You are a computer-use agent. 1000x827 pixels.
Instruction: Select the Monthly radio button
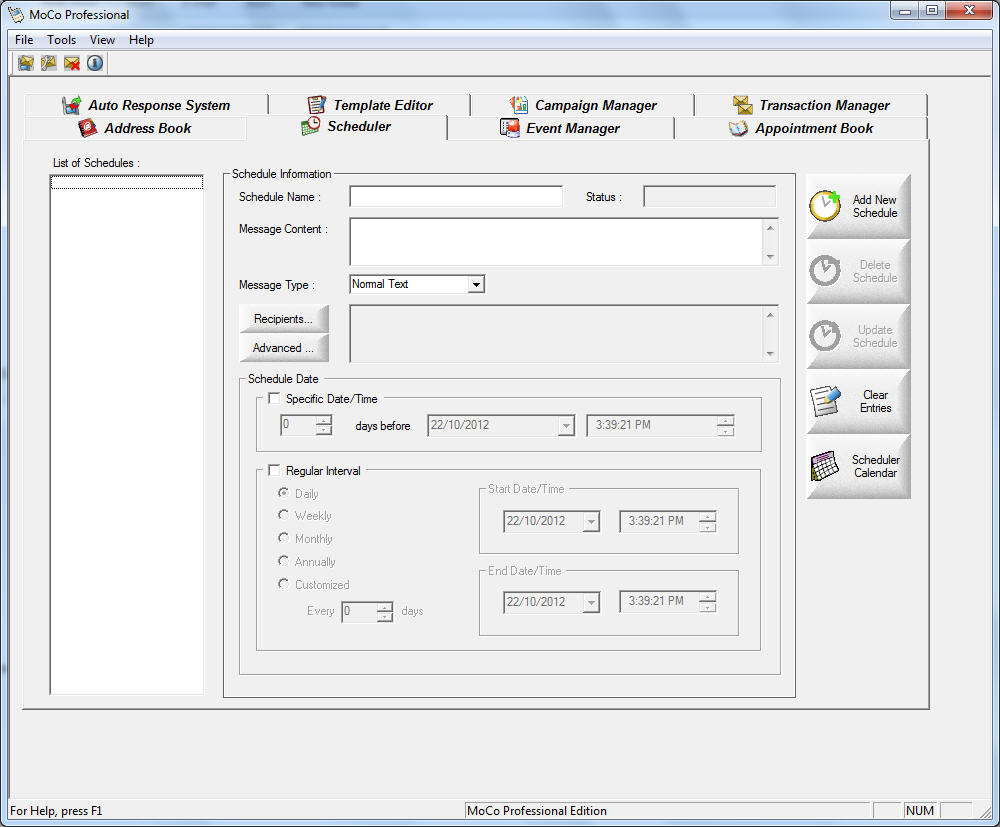tap(284, 538)
